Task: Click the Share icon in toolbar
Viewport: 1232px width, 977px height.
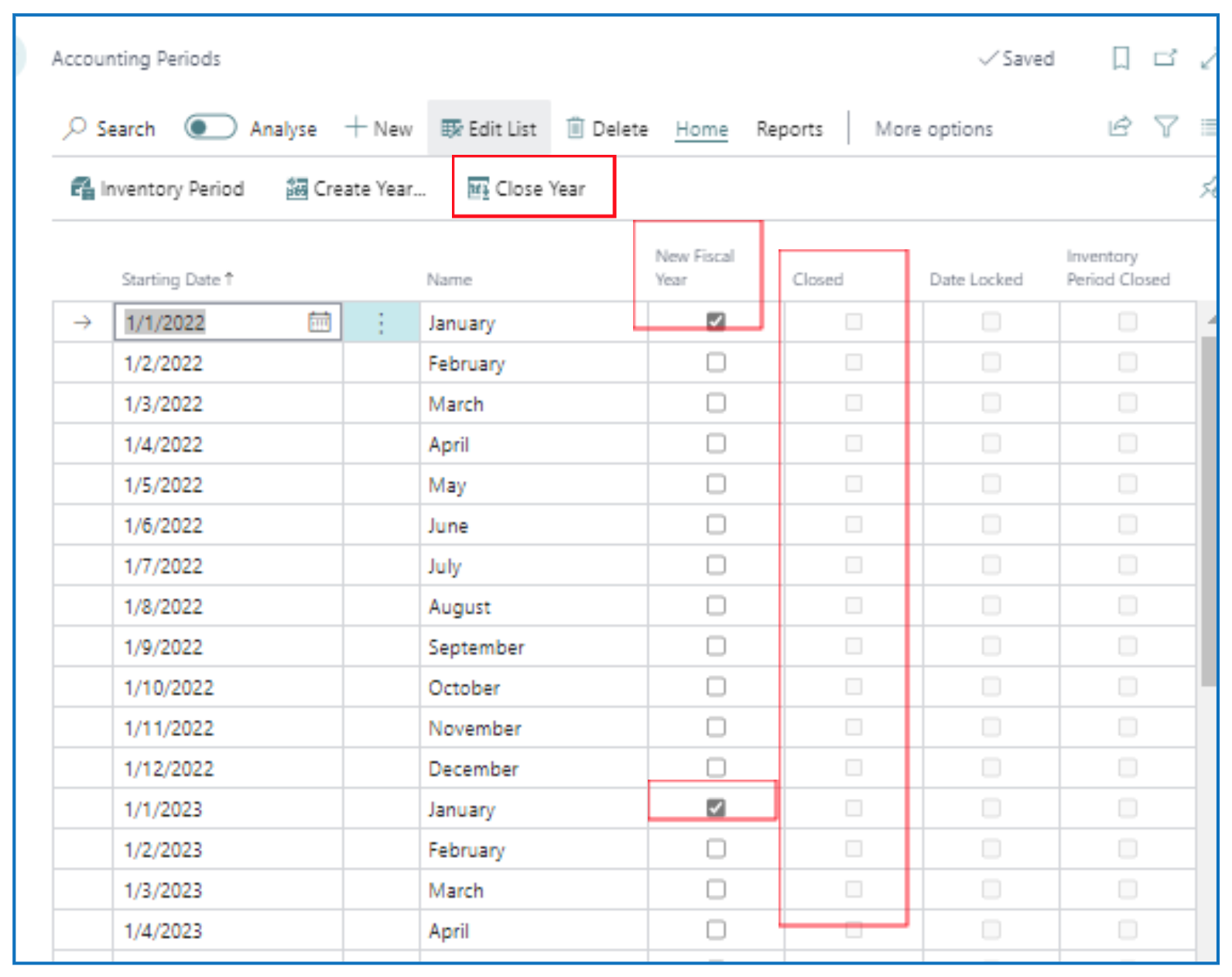Action: (x=1119, y=127)
